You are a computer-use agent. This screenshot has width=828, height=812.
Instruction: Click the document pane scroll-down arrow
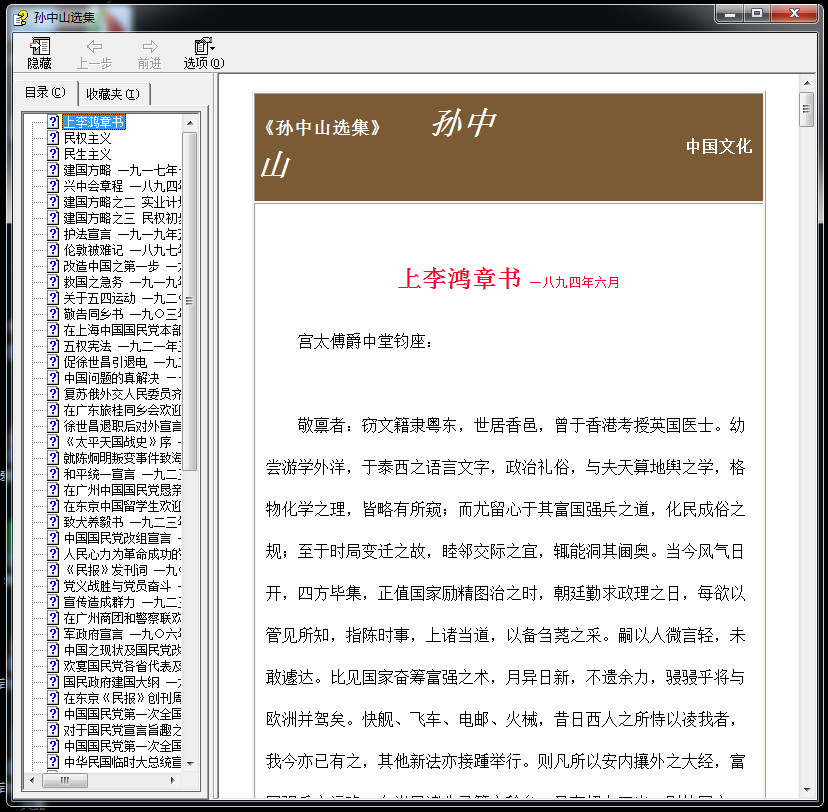(807, 790)
